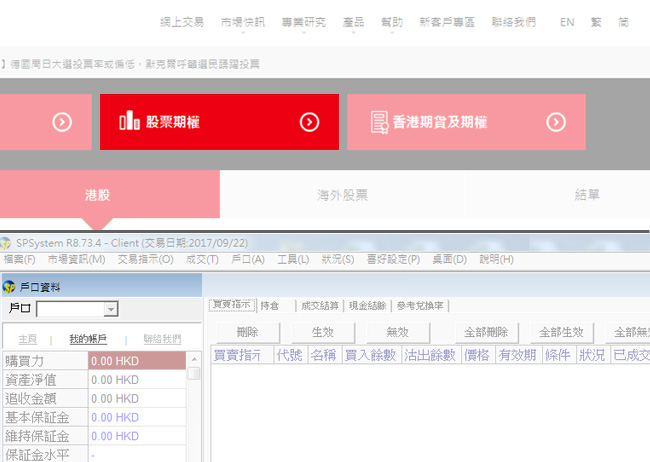Open the 網上交易 navigation link
The width and height of the screenshot is (650, 462).
pos(182,22)
